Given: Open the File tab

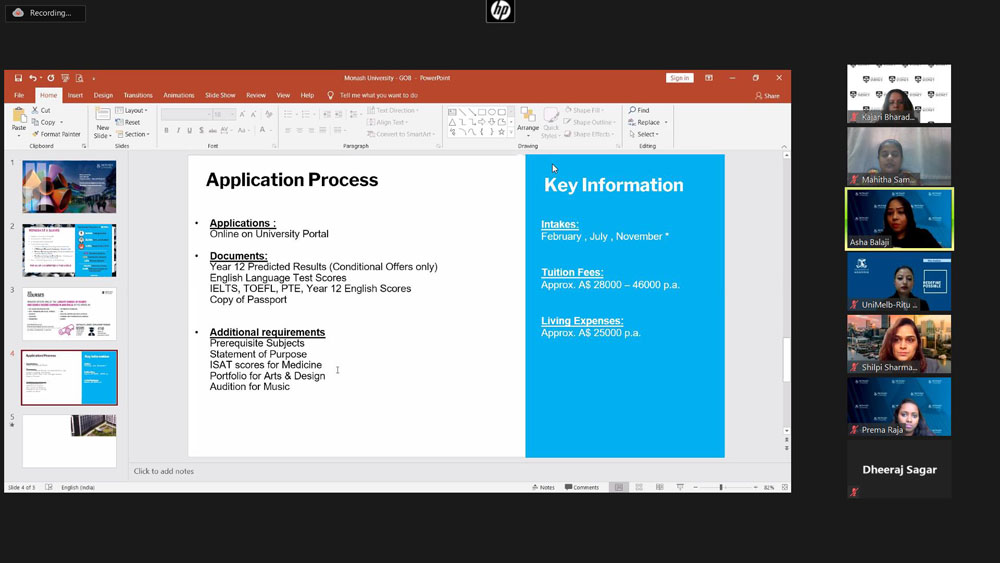Looking at the screenshot, I should tap(19, 95).
